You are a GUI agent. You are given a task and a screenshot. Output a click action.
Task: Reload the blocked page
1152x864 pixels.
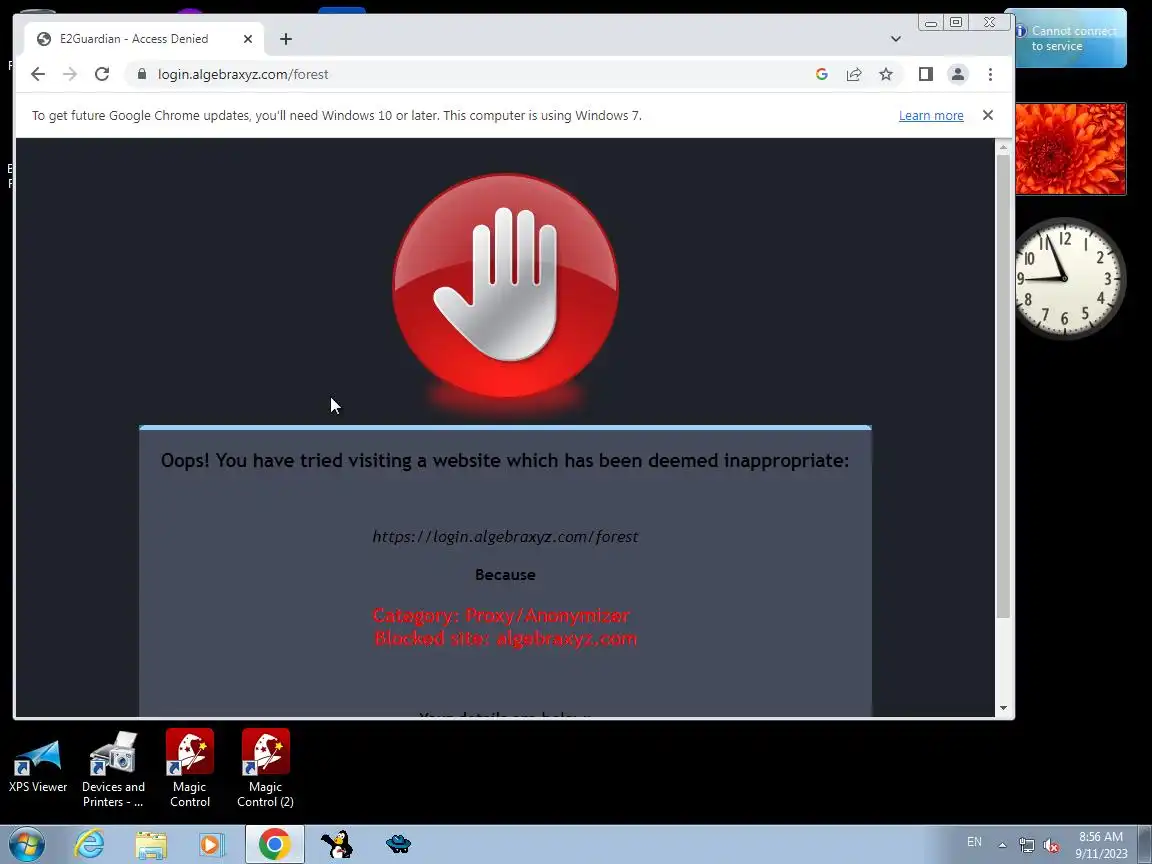pos(102,74)
